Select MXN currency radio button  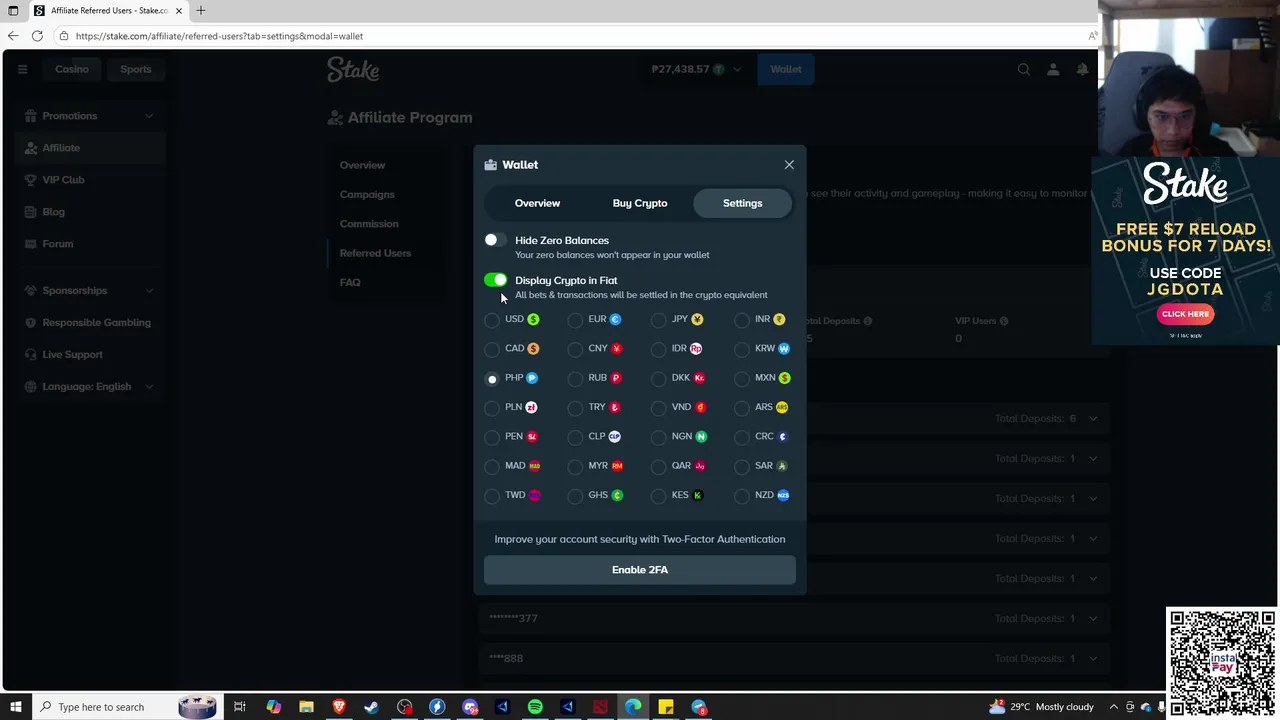pyautogui.click(x=741, y=379)
